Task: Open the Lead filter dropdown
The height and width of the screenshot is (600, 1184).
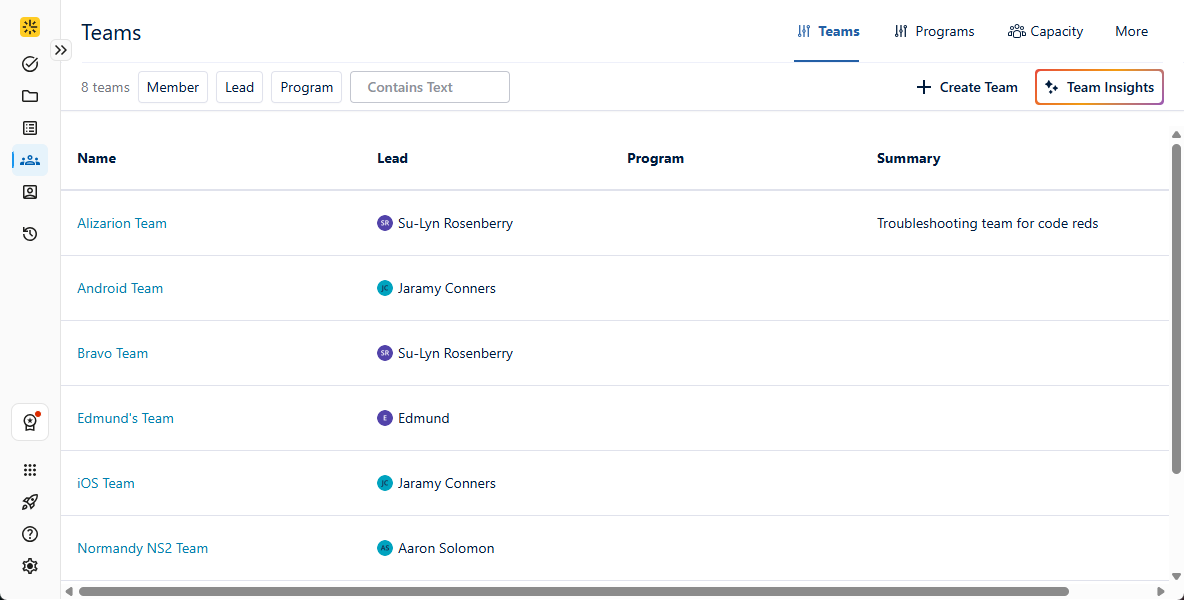Action: 239,87
